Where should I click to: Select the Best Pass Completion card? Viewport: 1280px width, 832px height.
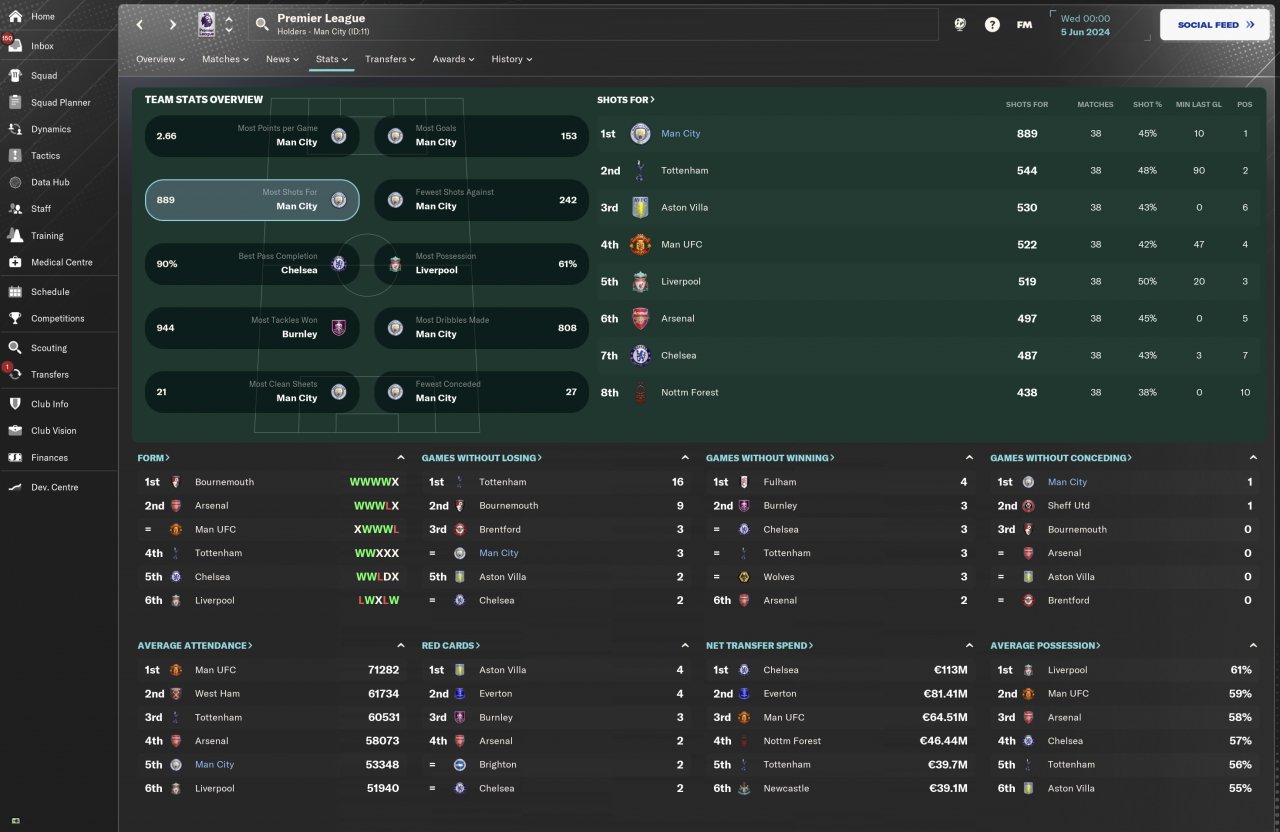pos(252,264)
